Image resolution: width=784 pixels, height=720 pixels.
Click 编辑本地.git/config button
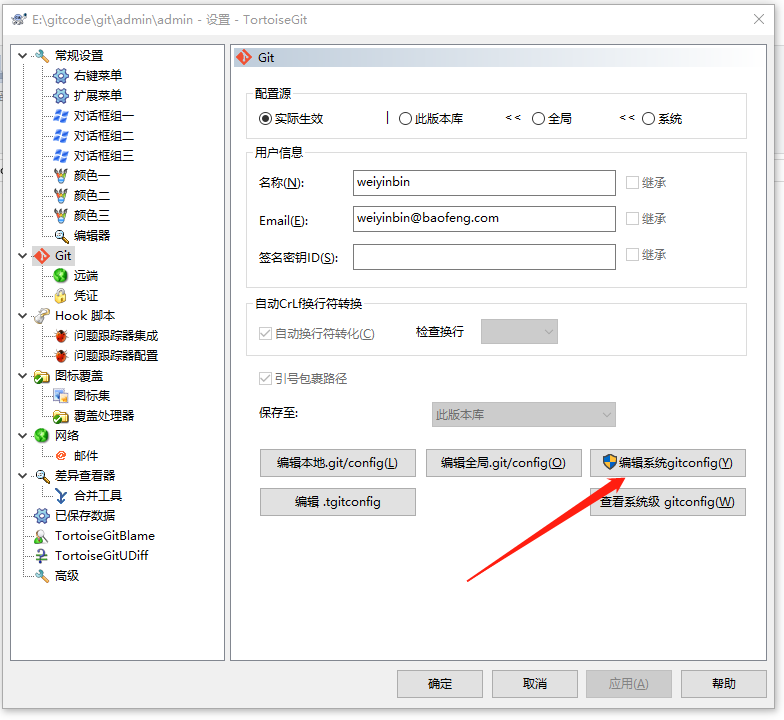point(338,463)
